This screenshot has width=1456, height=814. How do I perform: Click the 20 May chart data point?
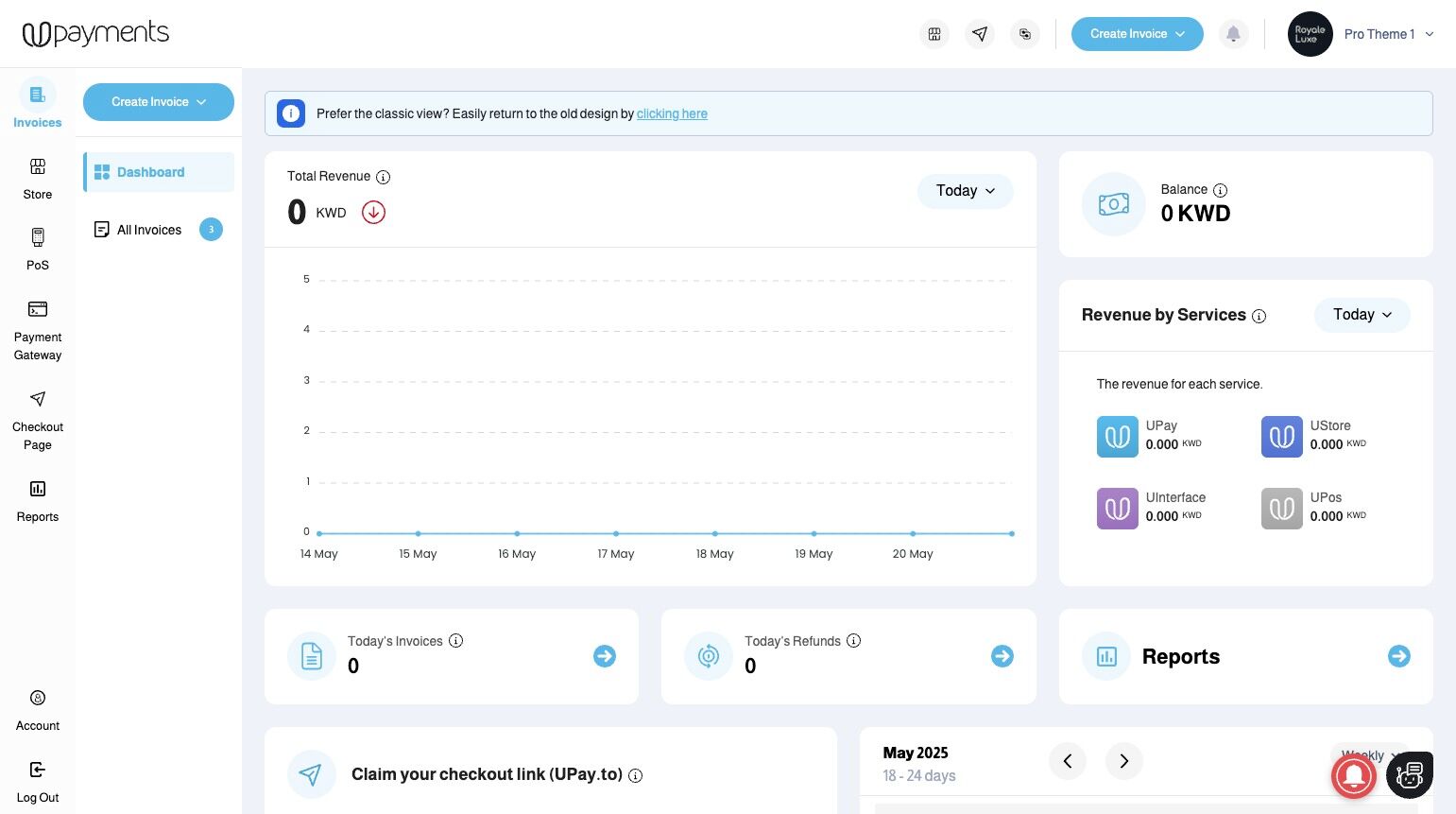tap(913, 533)
